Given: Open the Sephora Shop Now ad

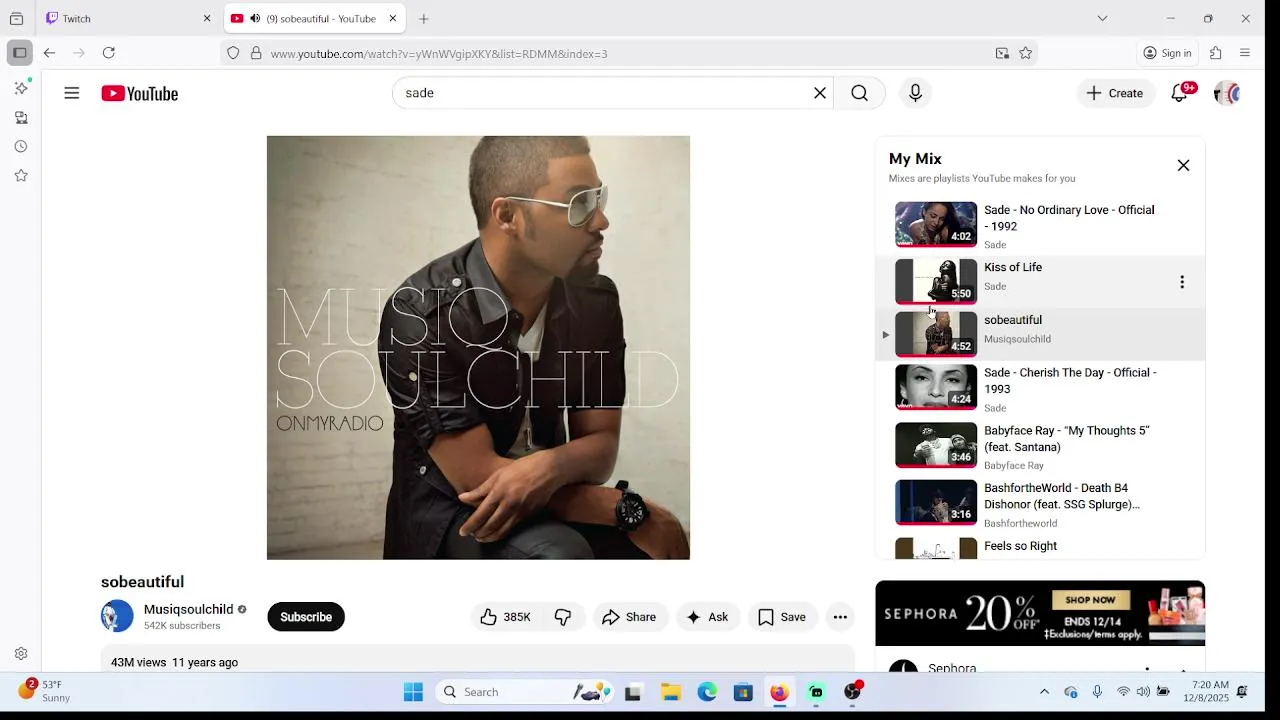Looking at the screenshot, I should click(1090, 600).
